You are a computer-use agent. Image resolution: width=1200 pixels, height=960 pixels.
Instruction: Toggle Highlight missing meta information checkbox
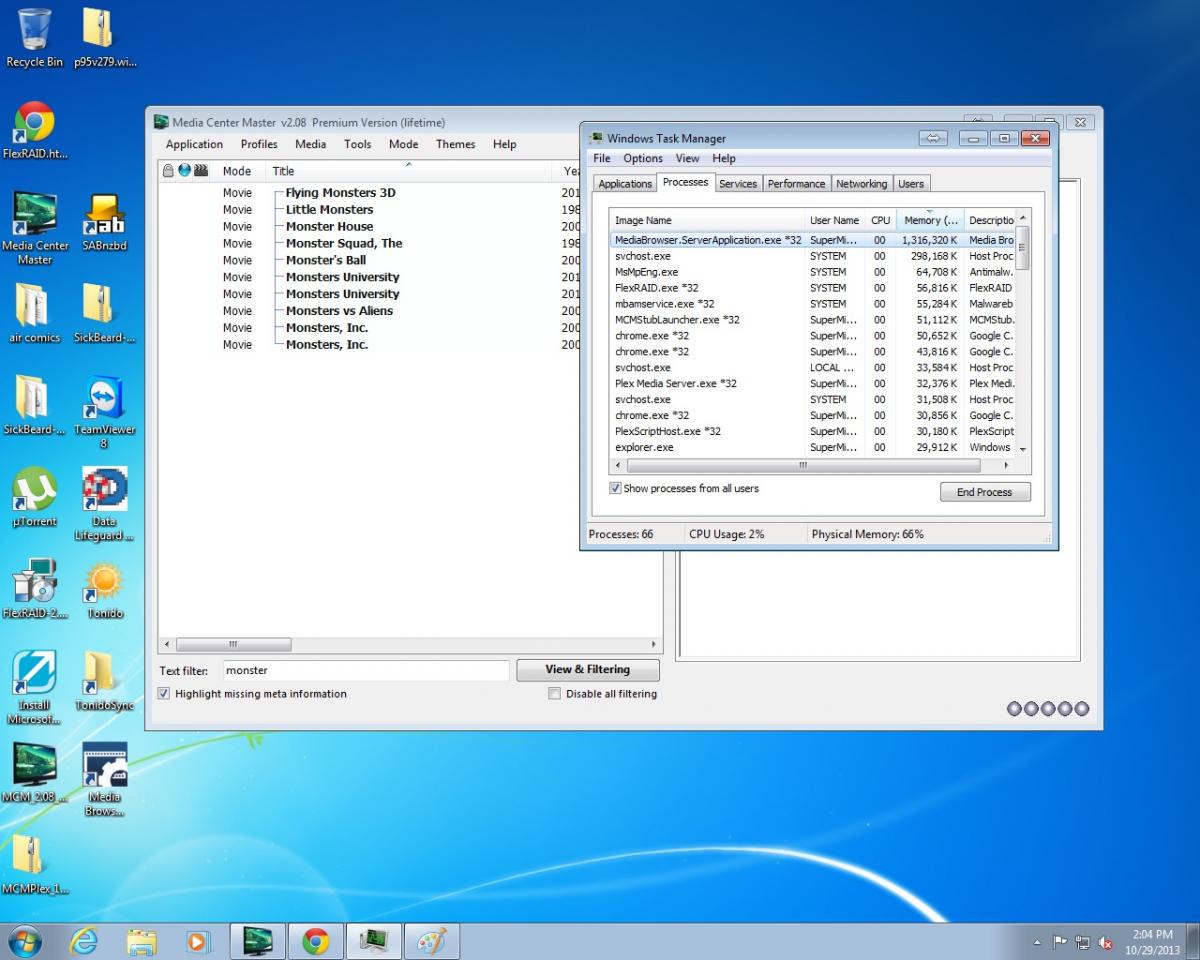point(164,694)
